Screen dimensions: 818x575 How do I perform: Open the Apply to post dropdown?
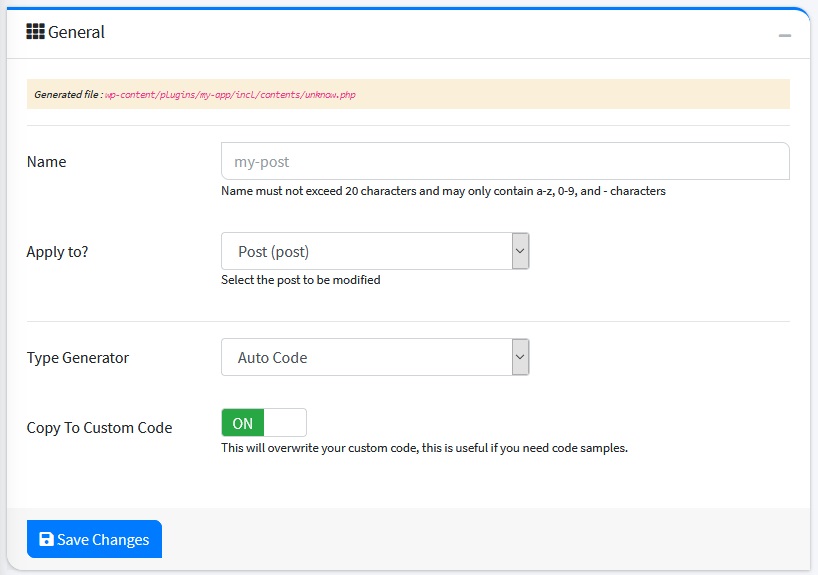click(365, 251)
